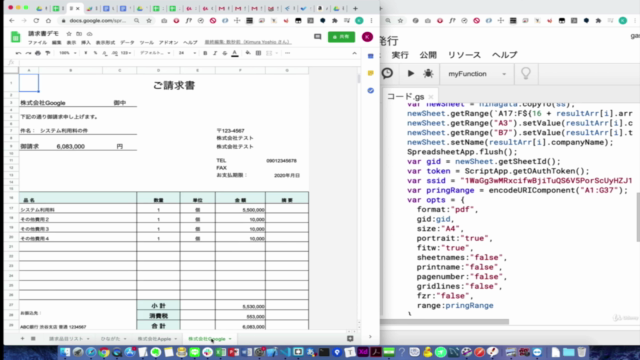
Task: Open a new browser tab with plus
Action: coord(355,8)
